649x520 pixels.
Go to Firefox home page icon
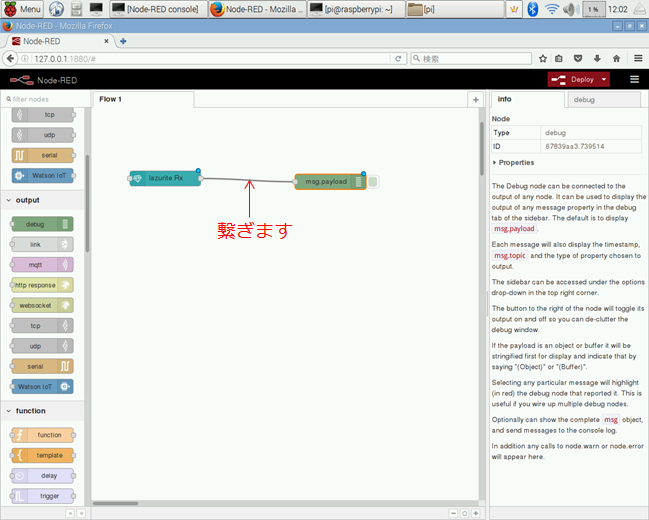[616, 58]
